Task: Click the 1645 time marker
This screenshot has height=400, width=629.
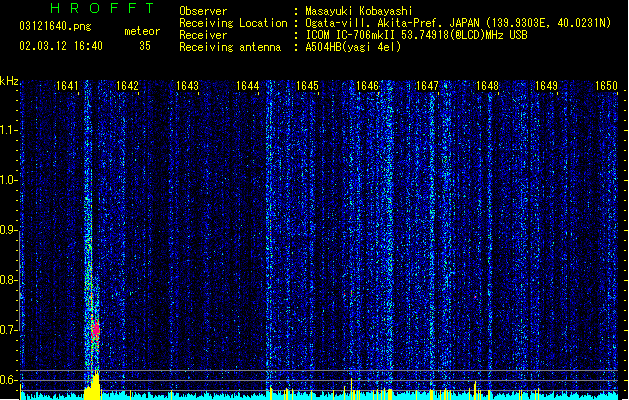Action: [x=307, y=86]
